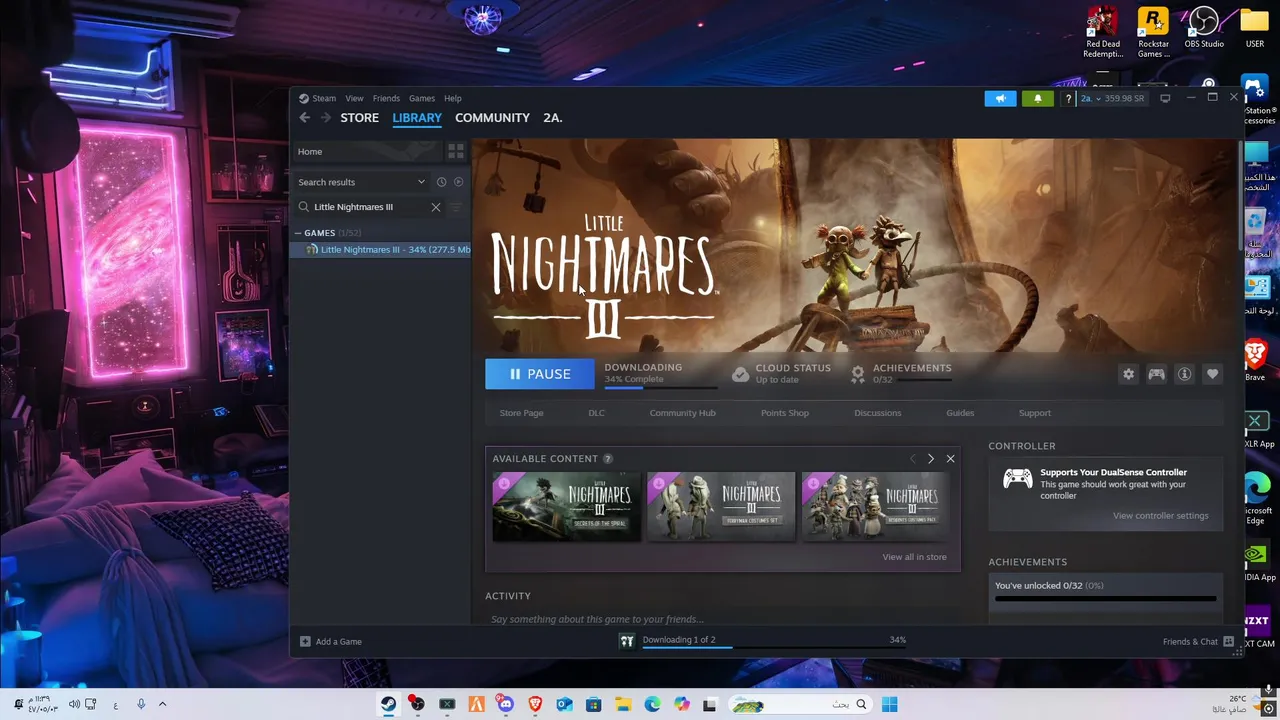
Task: Switch library to grid view icon
Action: tap(455, 151)
